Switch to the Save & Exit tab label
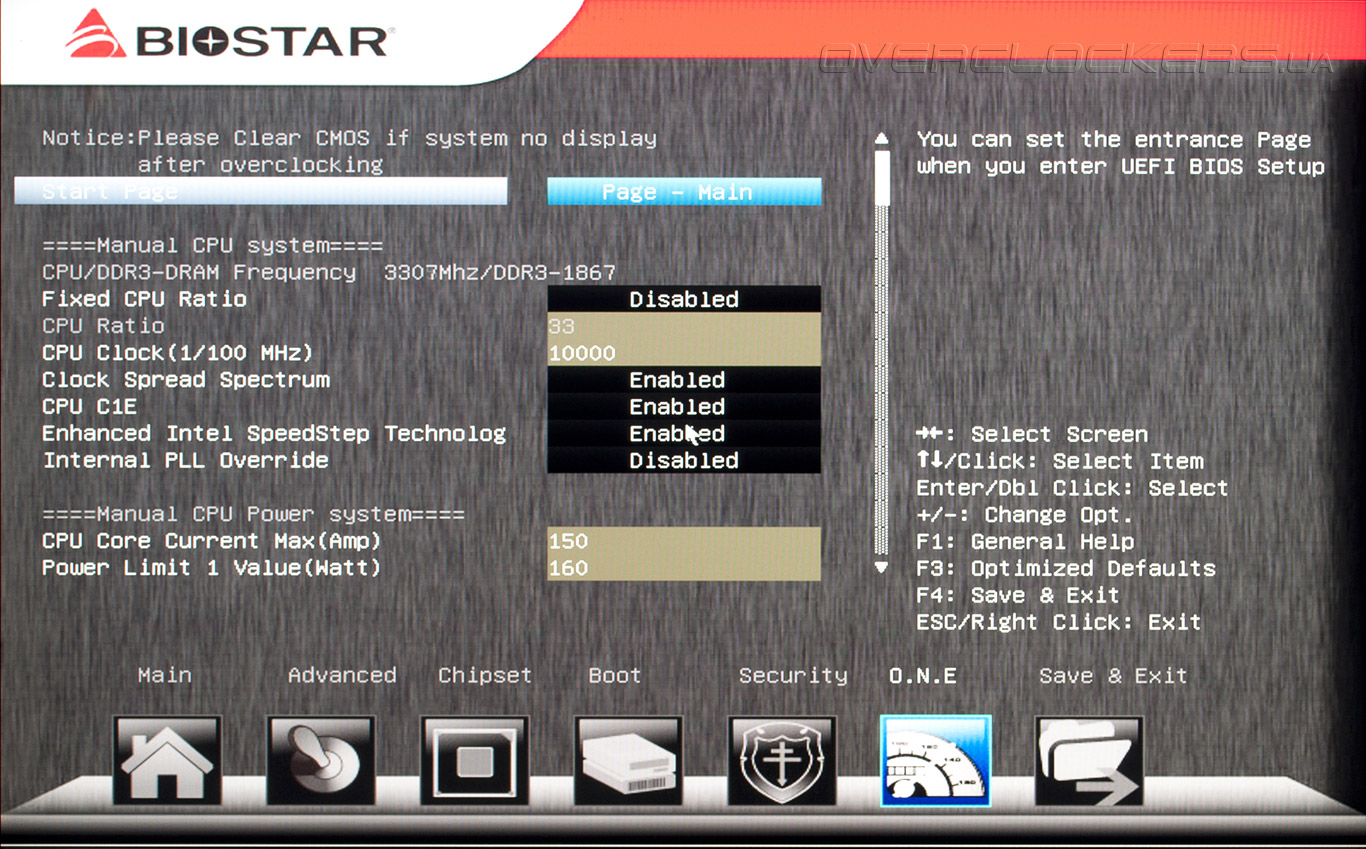This screenshot has height=849, width=1366. (x=1113, y=676)
